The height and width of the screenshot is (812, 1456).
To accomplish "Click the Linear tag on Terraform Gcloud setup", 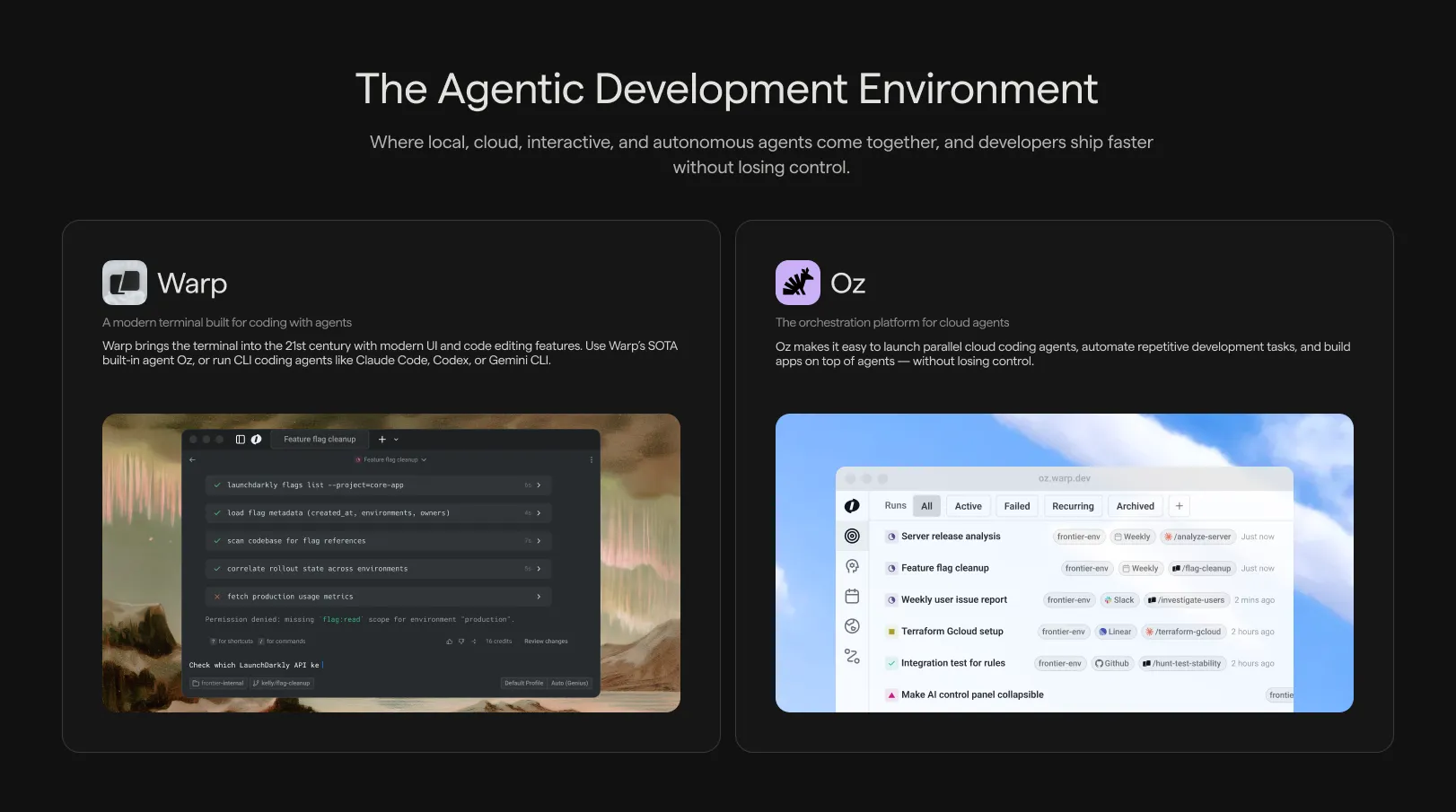I will coord(1115,632).
